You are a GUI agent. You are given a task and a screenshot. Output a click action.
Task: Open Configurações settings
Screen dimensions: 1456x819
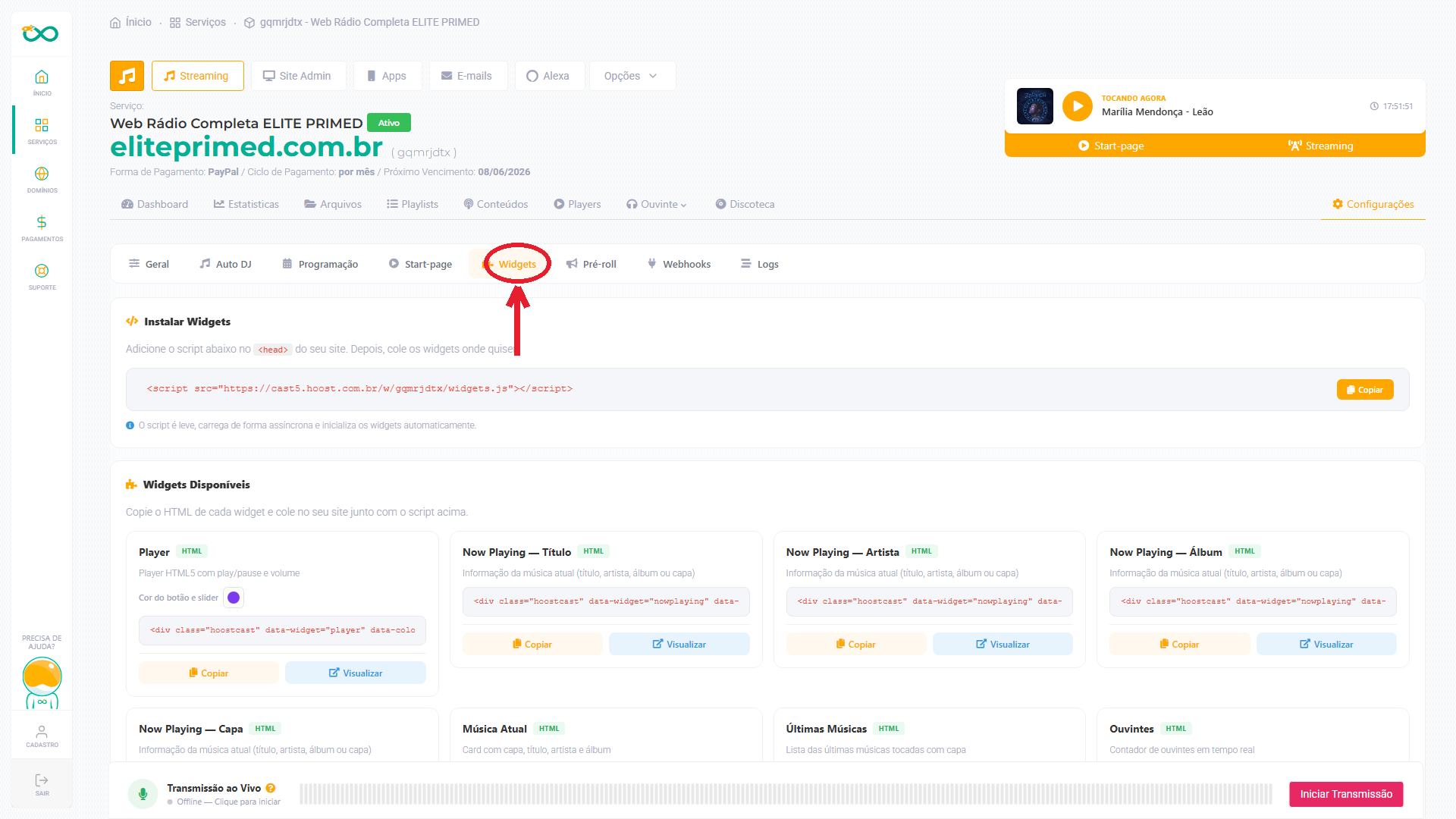click(1373, 204)
